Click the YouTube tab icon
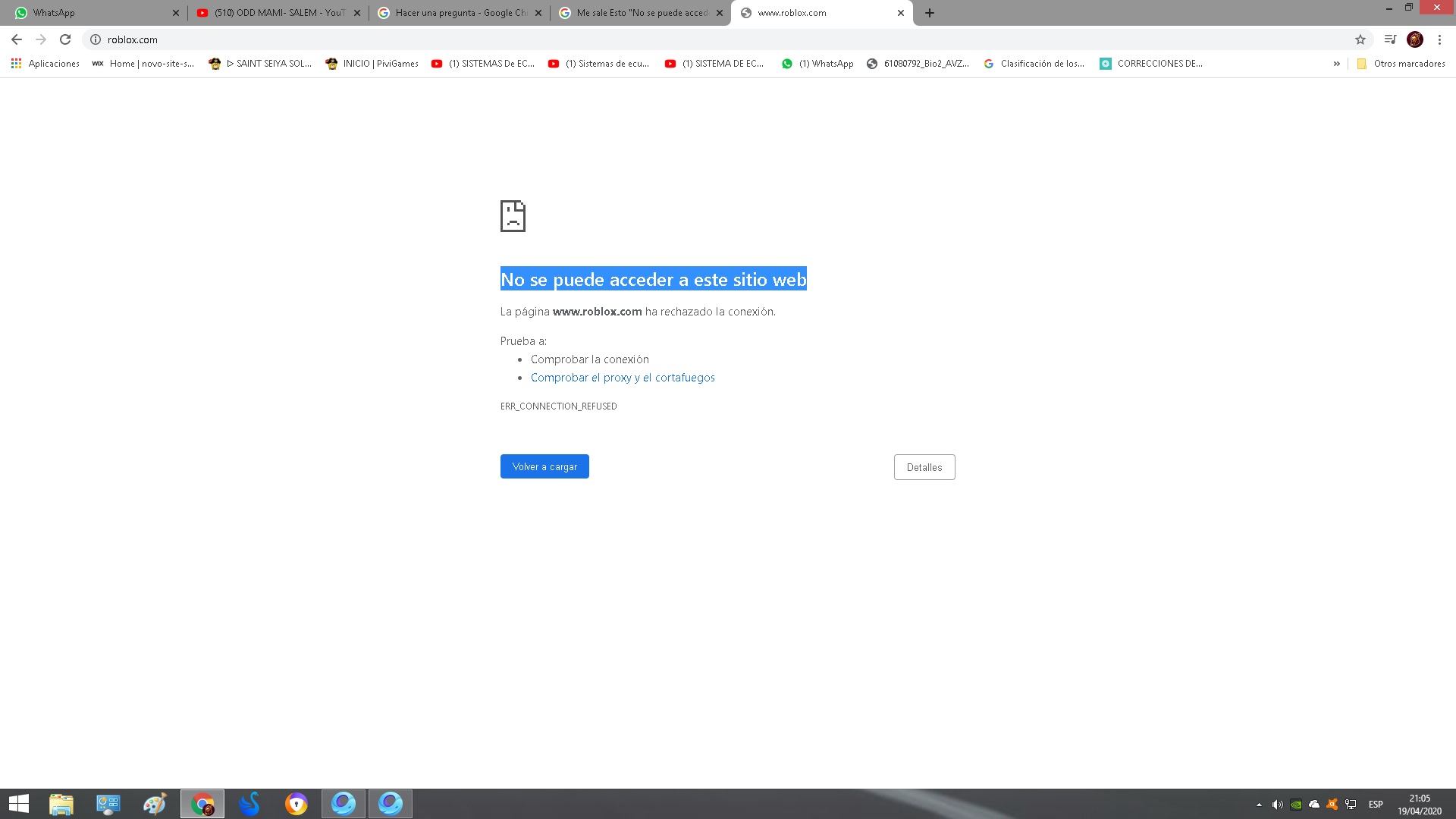The height and width of the screenshot is (819, 1456). point(204,12)
